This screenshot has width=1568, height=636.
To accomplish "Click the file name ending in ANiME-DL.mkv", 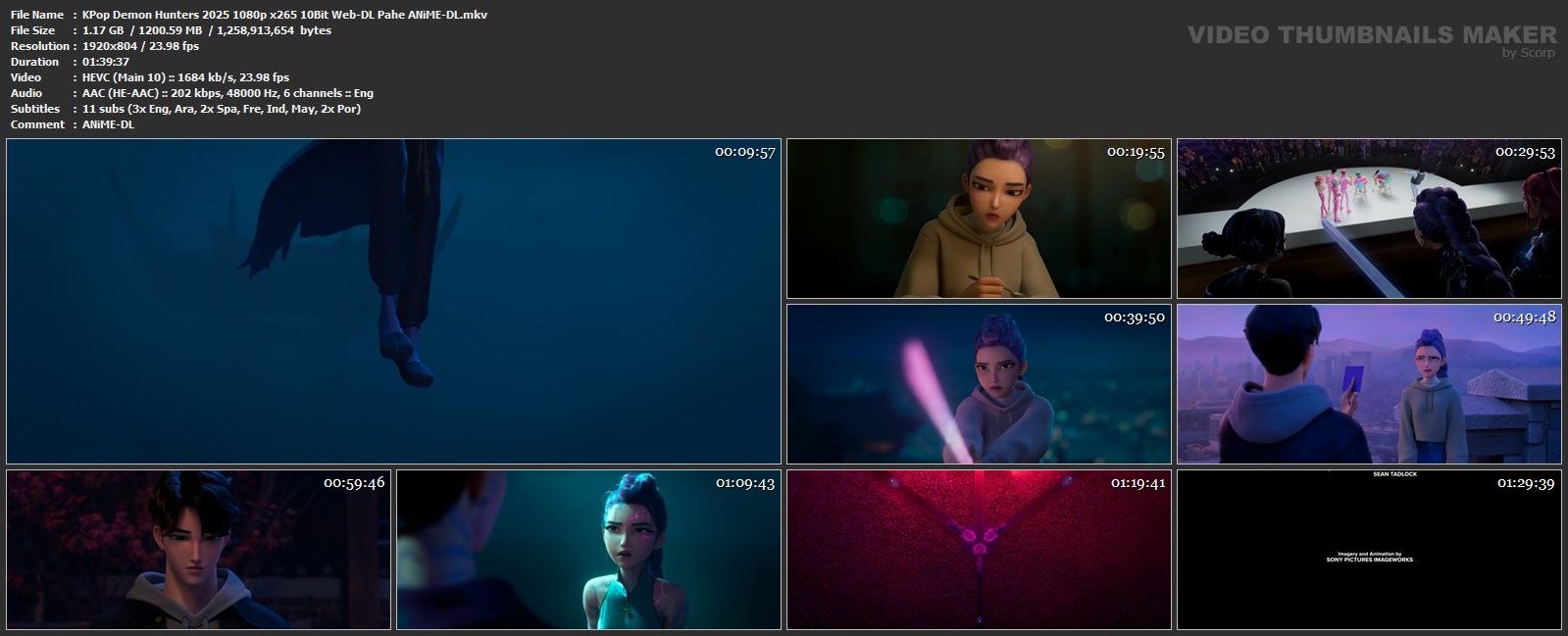I will pyautogui.click(x=284, y=15).
